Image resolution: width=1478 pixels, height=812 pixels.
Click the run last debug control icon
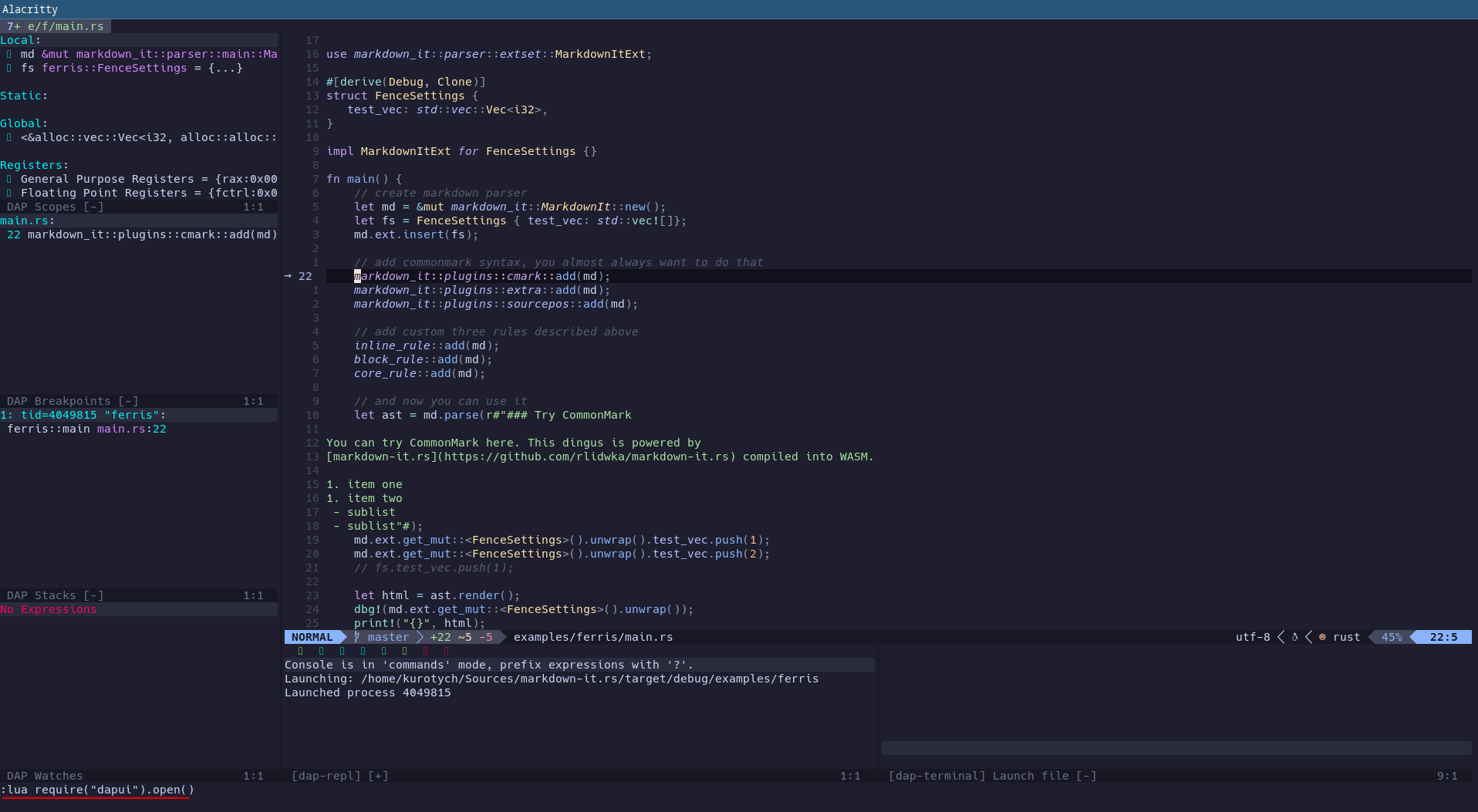click(405, 651)
